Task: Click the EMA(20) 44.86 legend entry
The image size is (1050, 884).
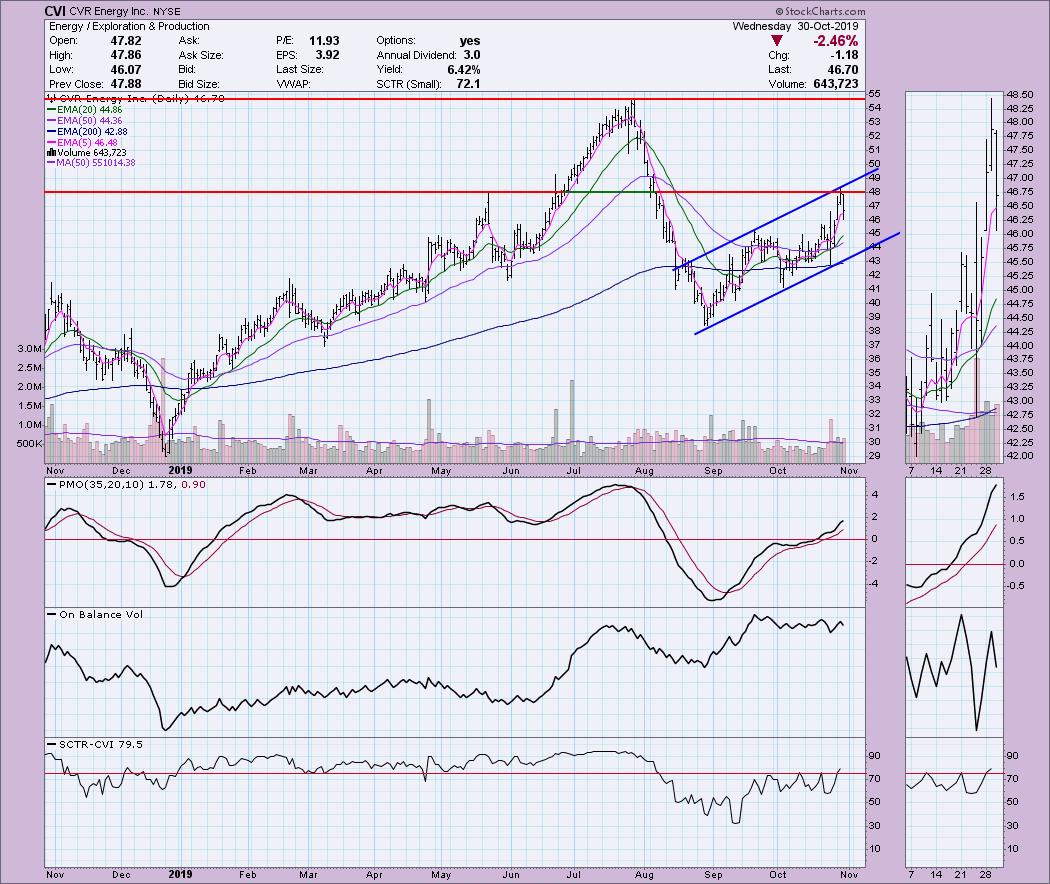Action: click(x=84, y=109)
